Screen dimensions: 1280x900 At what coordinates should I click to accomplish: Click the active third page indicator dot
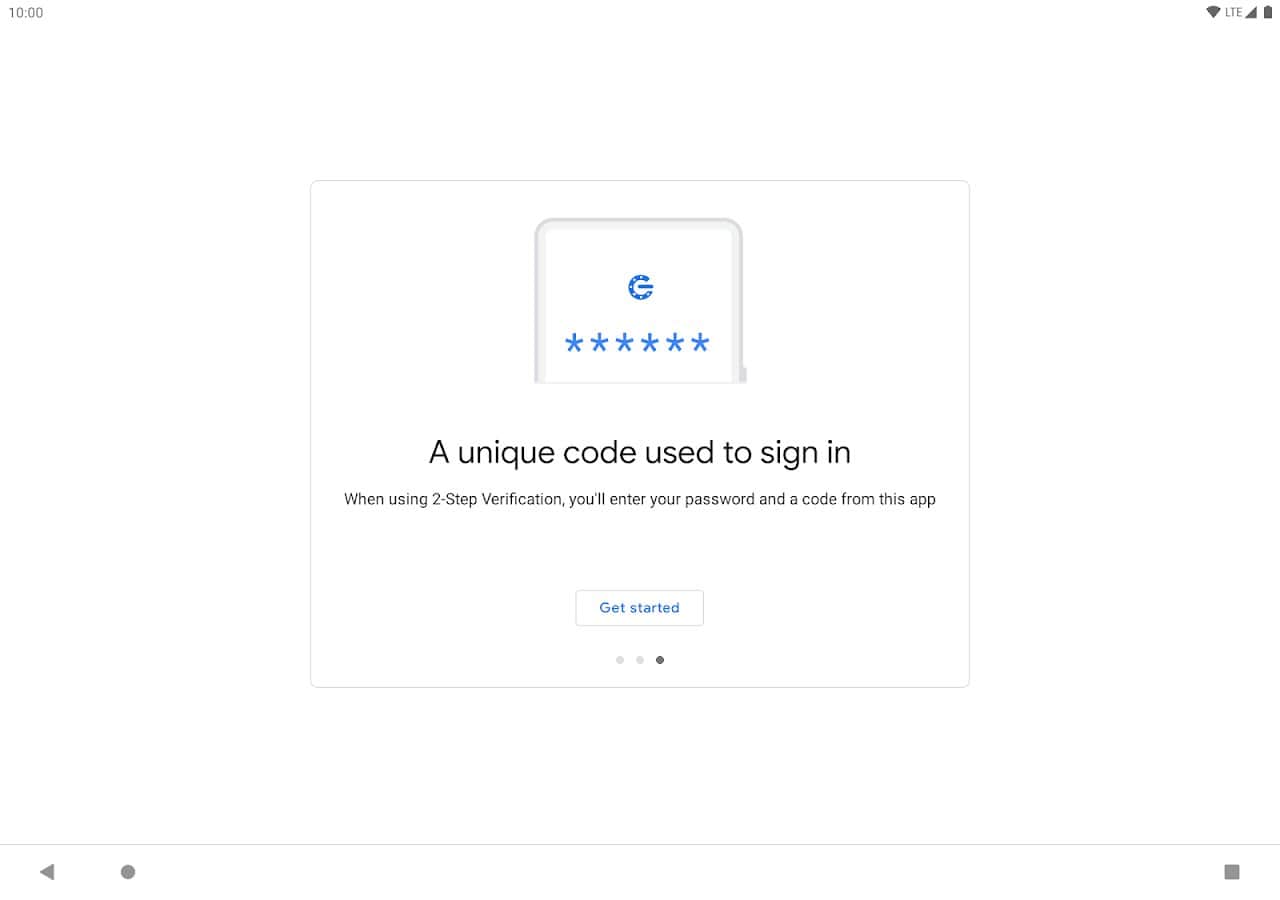tap(660, 660)
